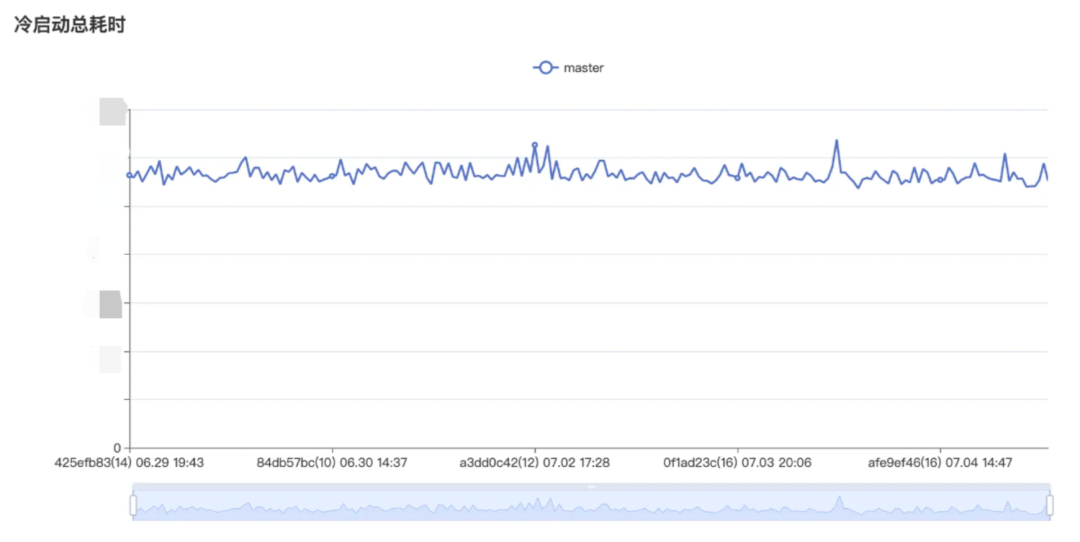
Task: Click the data zoom preview strip
Action: [592, 505]
